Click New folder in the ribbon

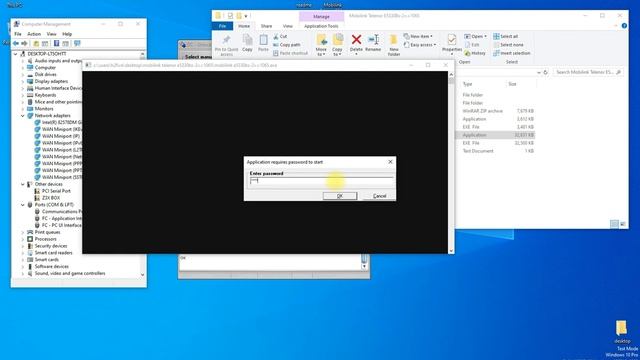click(x=394, y=45)
